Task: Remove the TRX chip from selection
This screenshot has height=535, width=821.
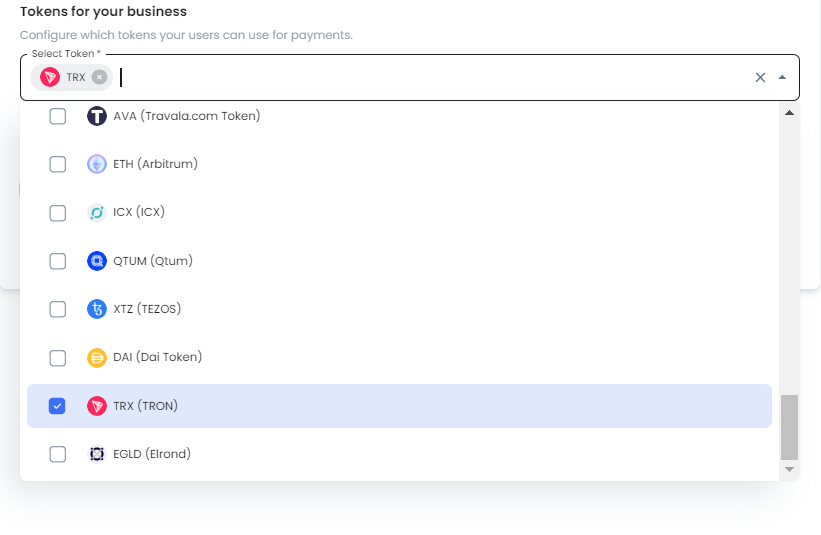Action: (x=99, y=77)
